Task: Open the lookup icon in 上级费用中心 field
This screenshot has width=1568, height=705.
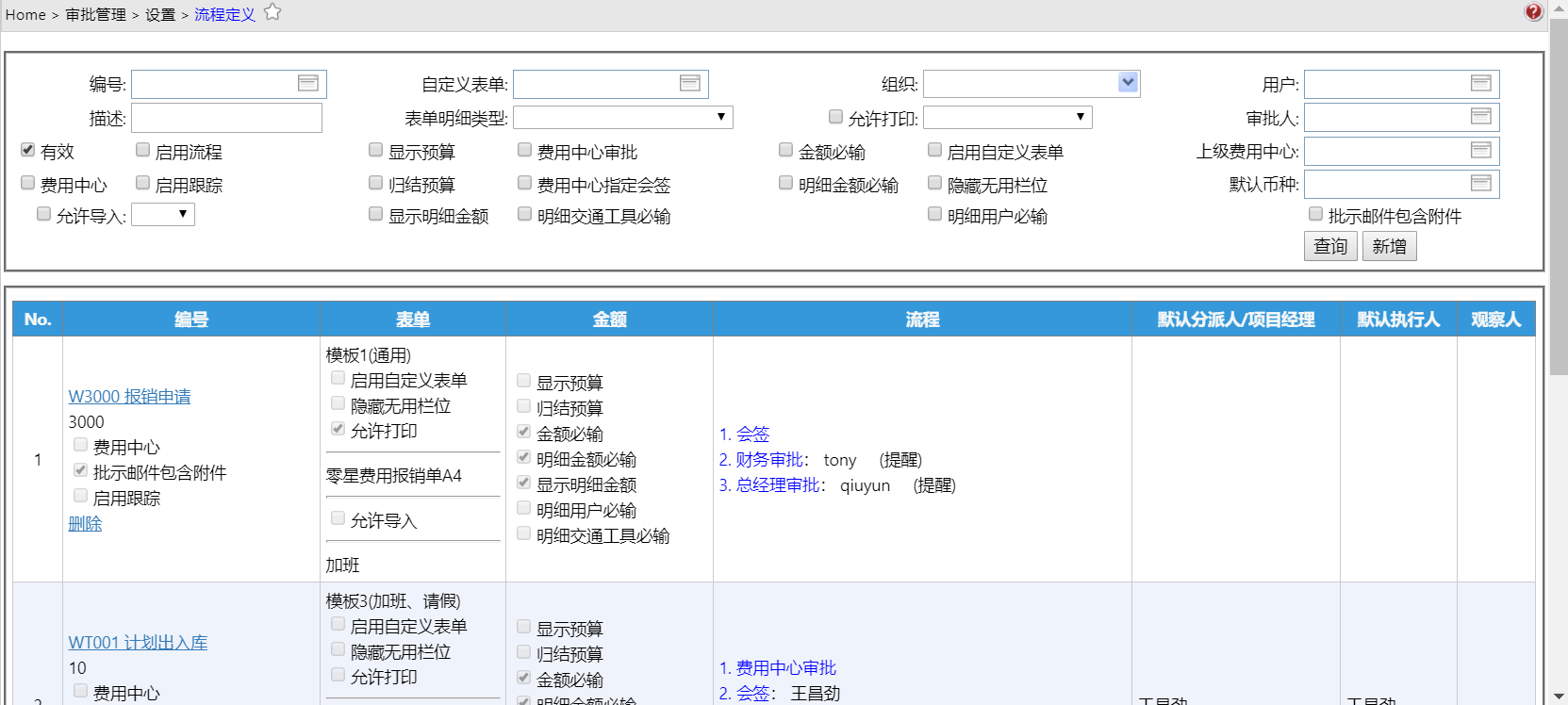Action: (1481, 150)
